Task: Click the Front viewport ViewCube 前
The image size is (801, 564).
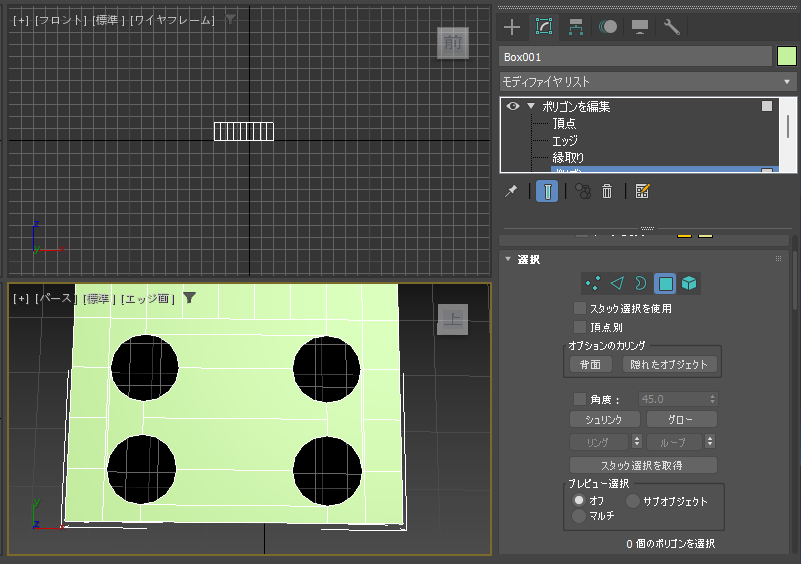Action: tap(453, 43)
